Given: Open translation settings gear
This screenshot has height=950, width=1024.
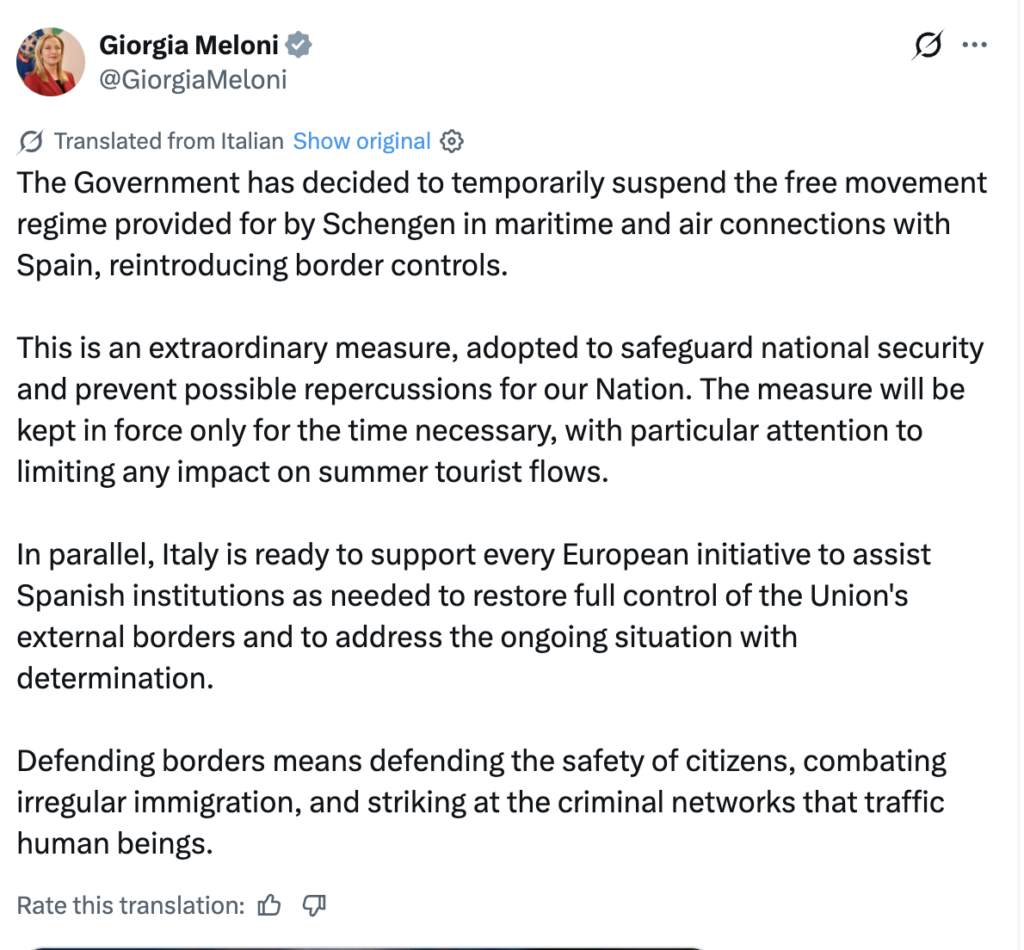Looking at the screenshot, I should [451, 141].
